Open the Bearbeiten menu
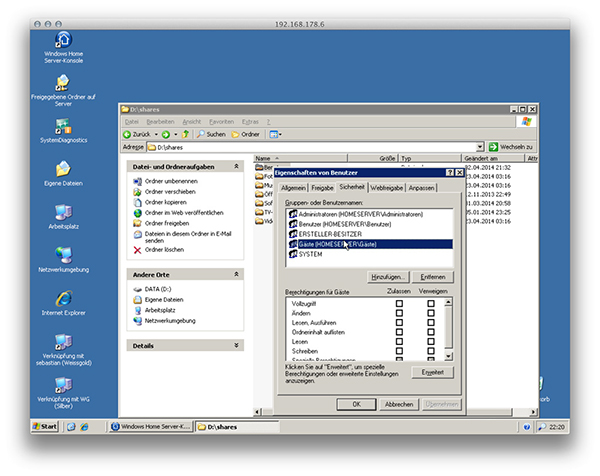Image resolution: width=600 pixels, height=476 pixels. click(x=160, y=122)
